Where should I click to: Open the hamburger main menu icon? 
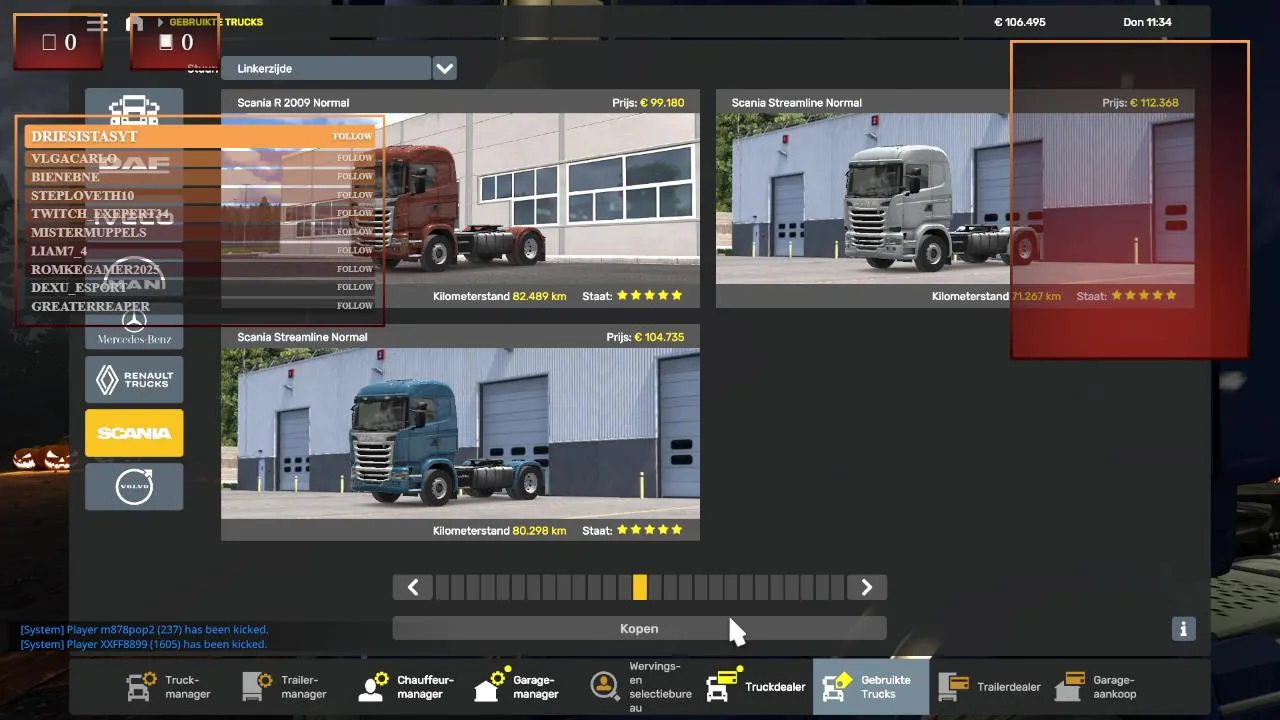(x=97, y=23)
